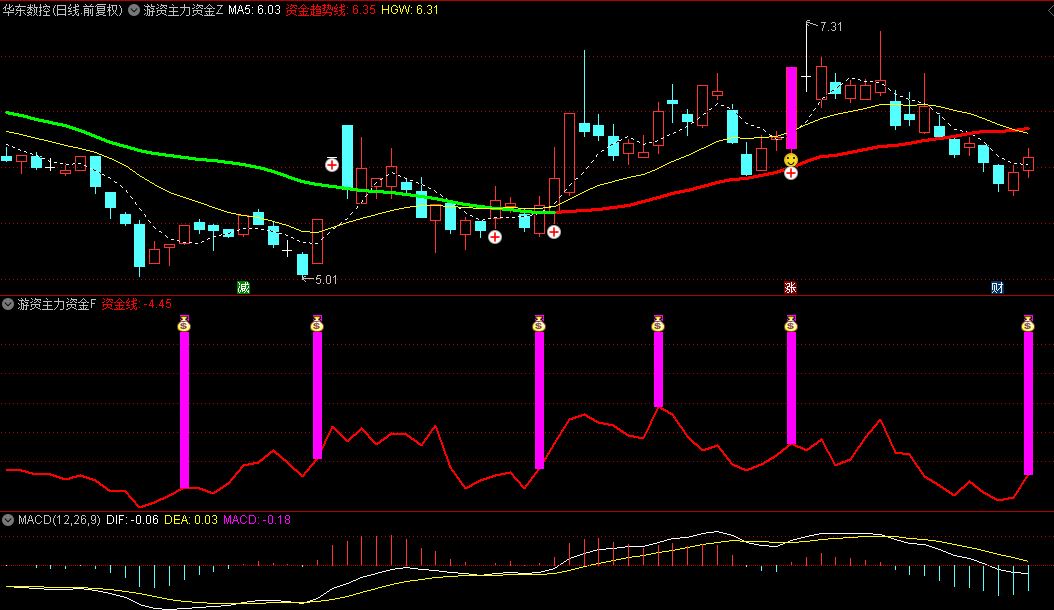This screenshot has width=1054, height=610.
Task: Click the money bag icon below the 5.01 low
Action: coord(317,324)
